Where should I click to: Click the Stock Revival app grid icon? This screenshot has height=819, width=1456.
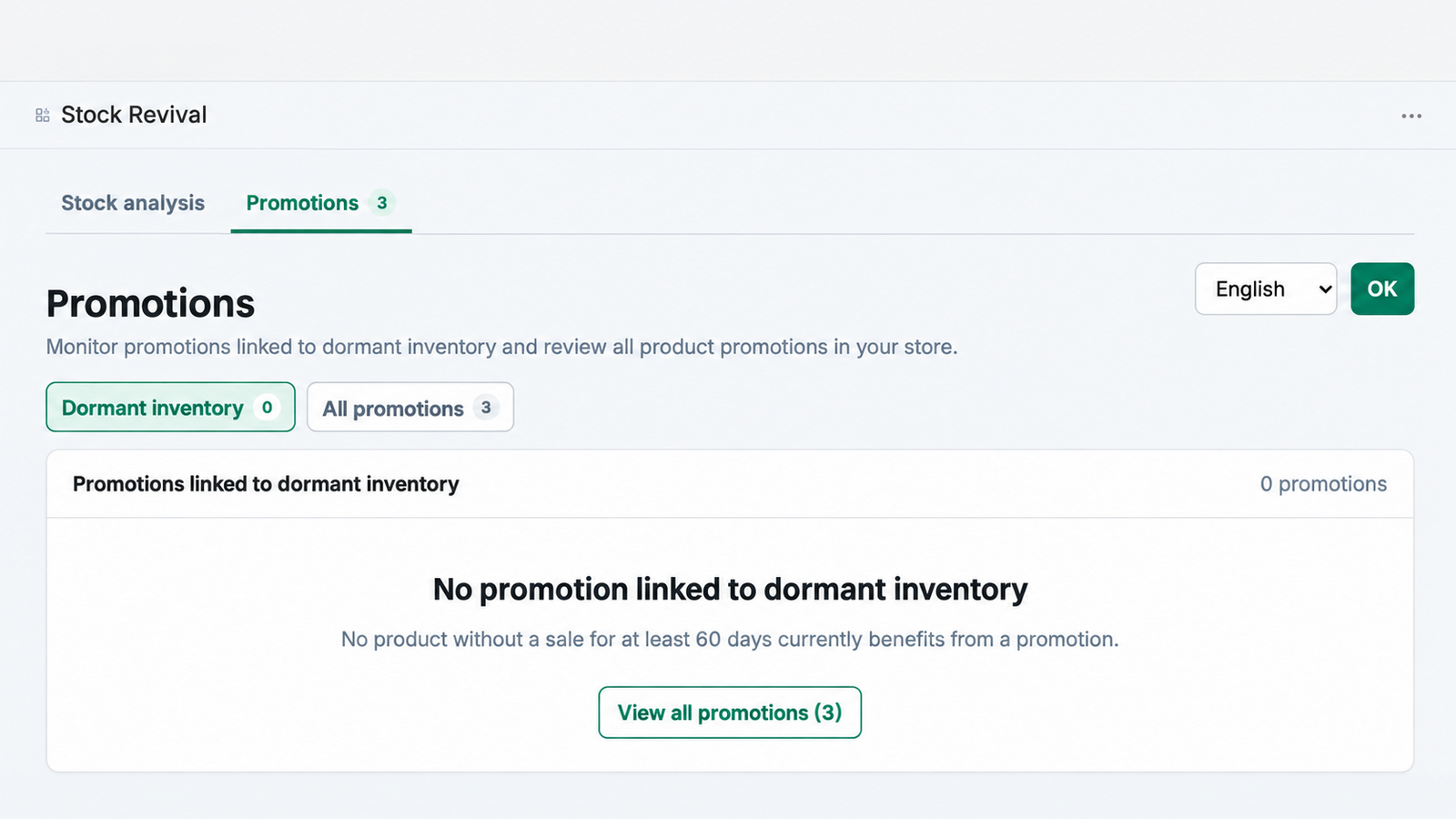(x=43, y=115)
